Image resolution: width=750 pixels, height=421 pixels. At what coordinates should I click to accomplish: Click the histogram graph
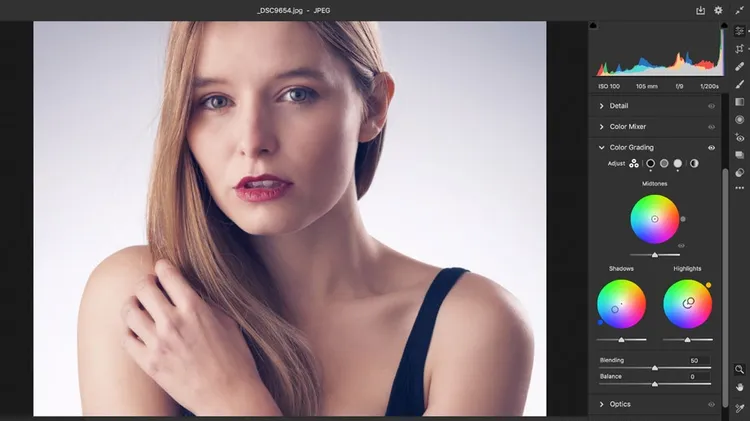tap(659, 52)
